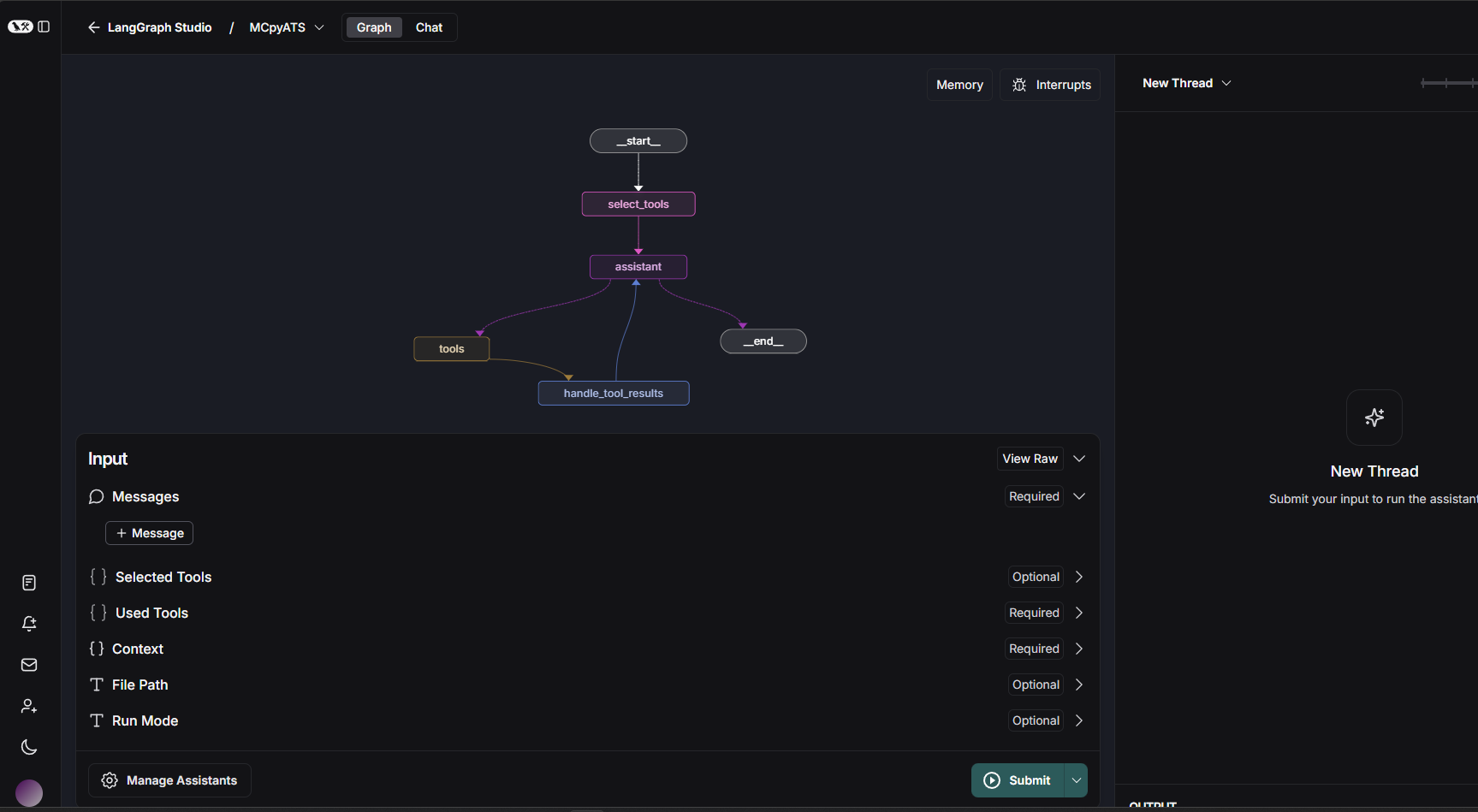Open Interrupts with the bug icon
Screen dimensions: 1478x812
[x=1049, y=84]
